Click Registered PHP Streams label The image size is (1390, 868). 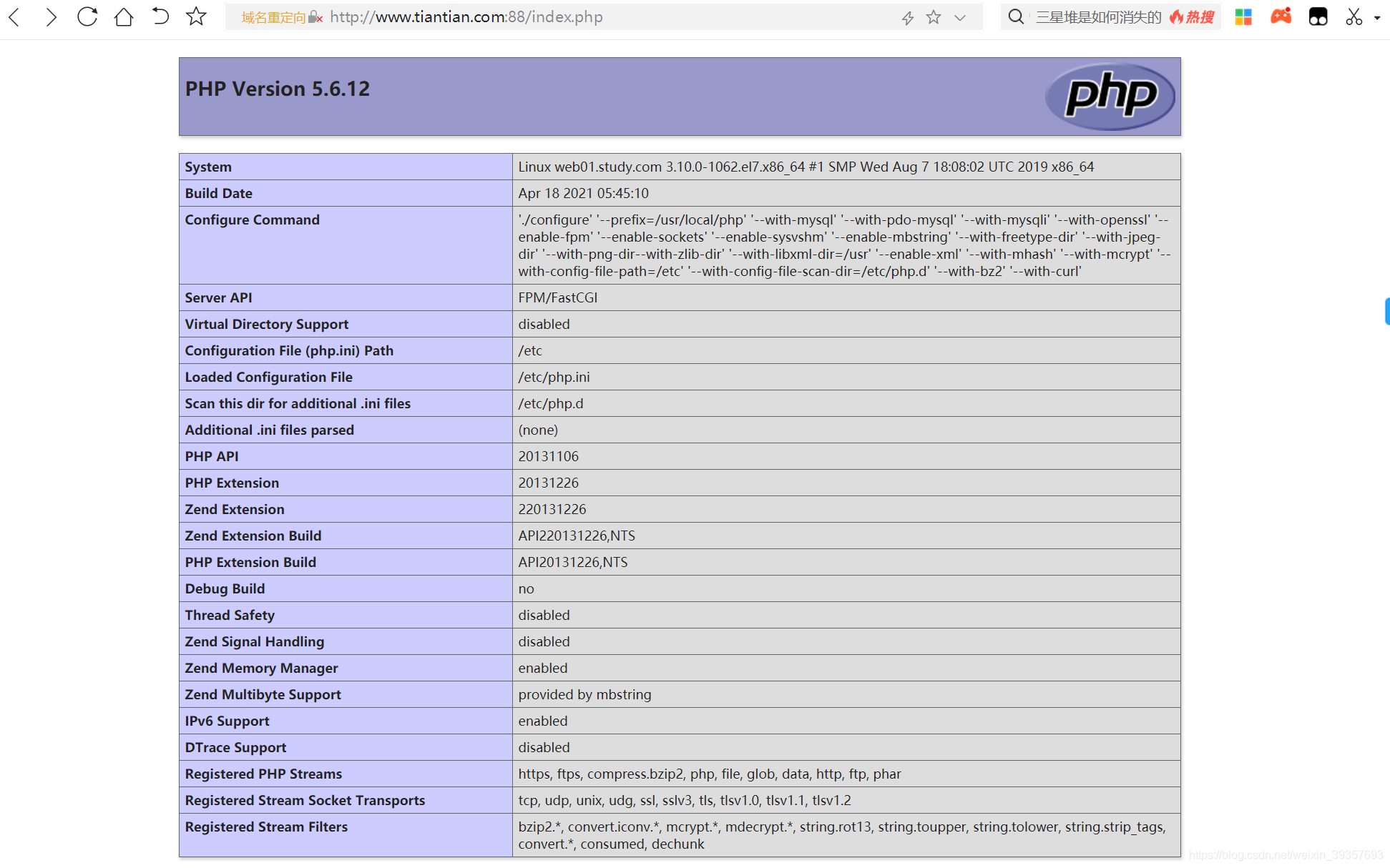tap(263, 774)
